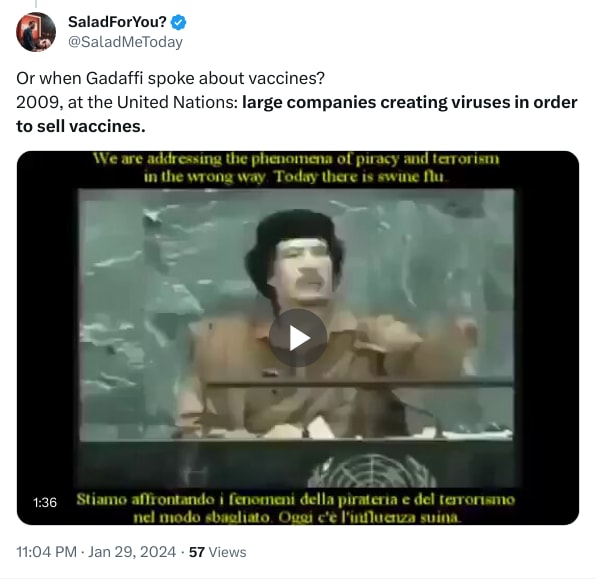Click the UN emblem in video frame
The height and width of the screenshot is (579, 611).
pos(372,471)
